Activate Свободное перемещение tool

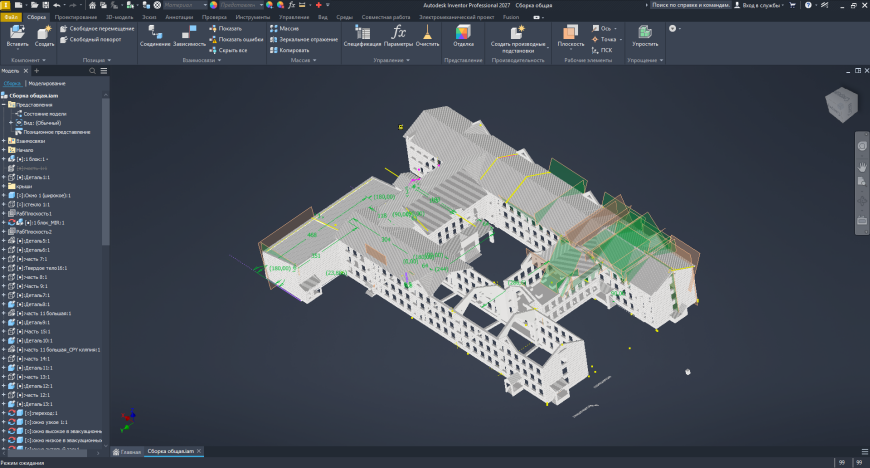click(97, 28)
